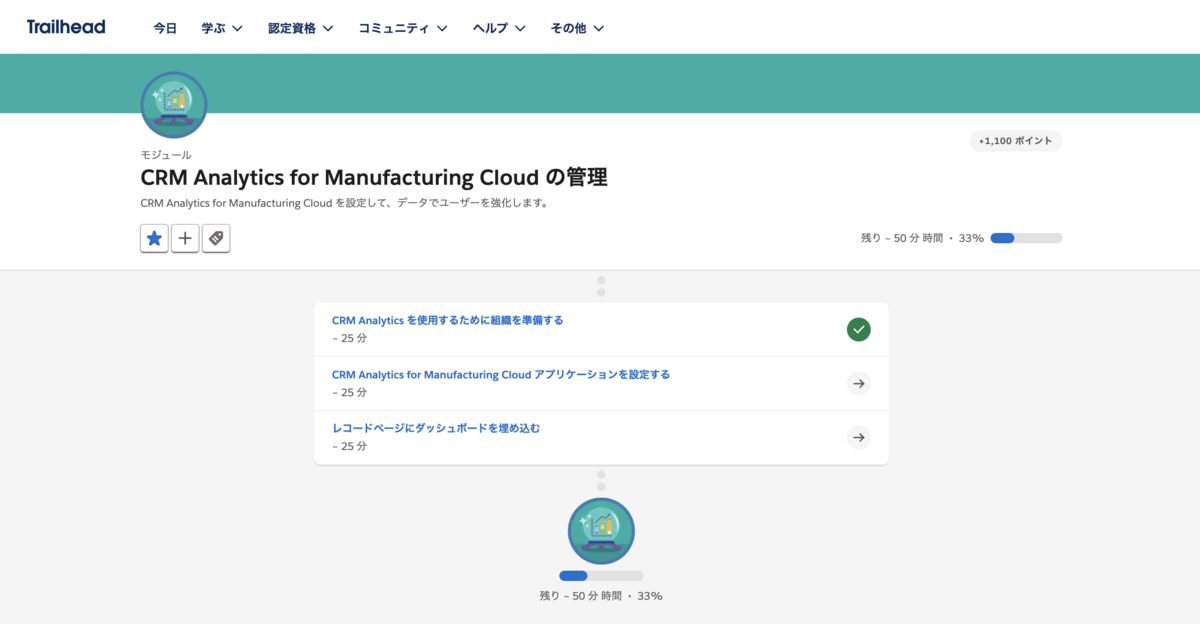Toggle the blue favorite star

coord(153,238)
